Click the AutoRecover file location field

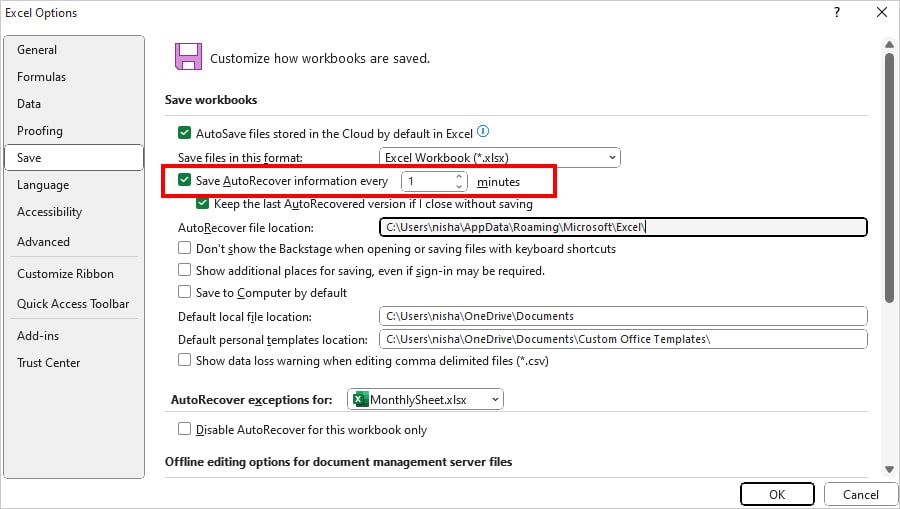tap(623, 227)
